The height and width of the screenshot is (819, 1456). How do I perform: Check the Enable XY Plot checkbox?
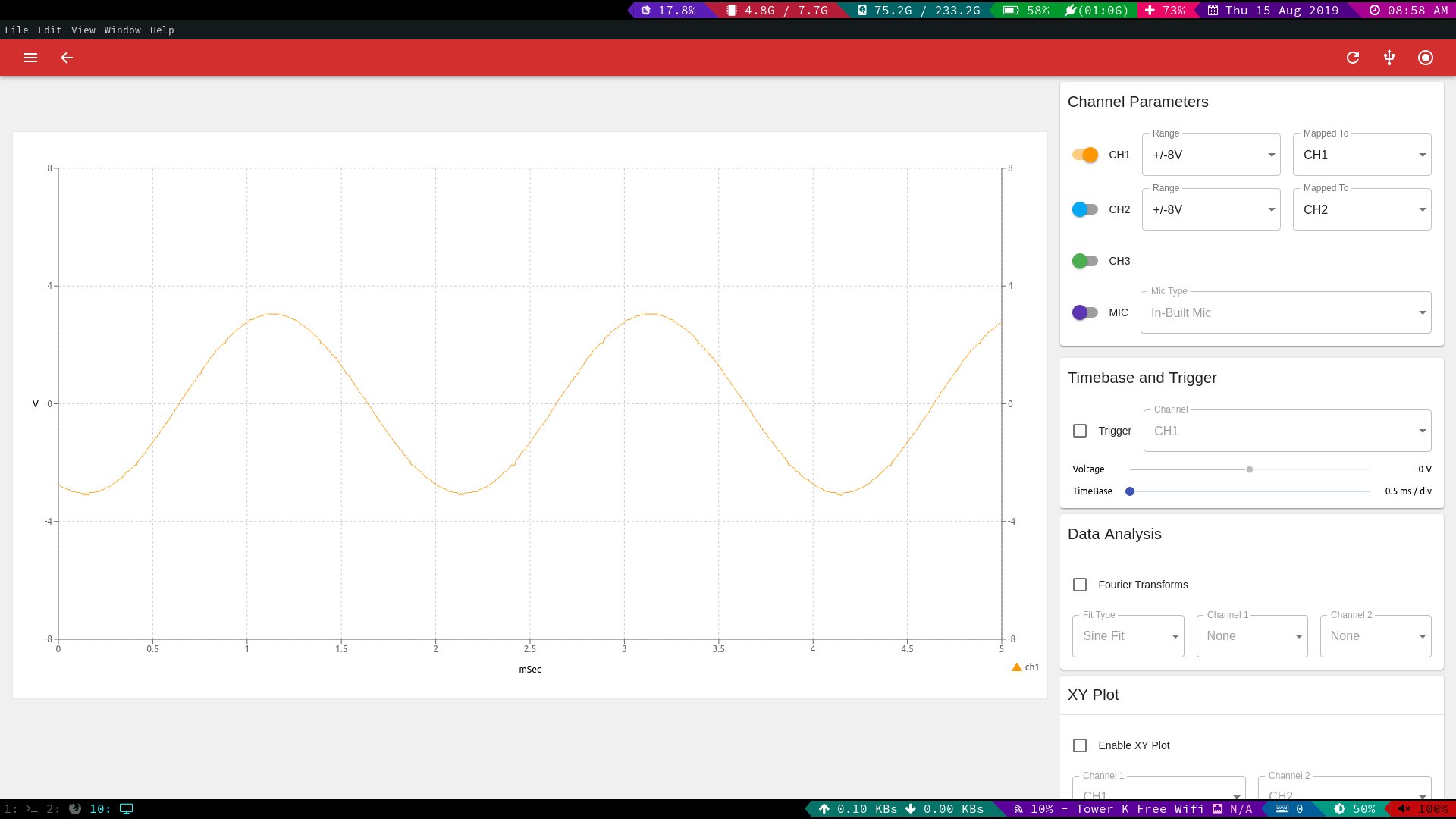pyautogui.click(x=1080, y=745)
